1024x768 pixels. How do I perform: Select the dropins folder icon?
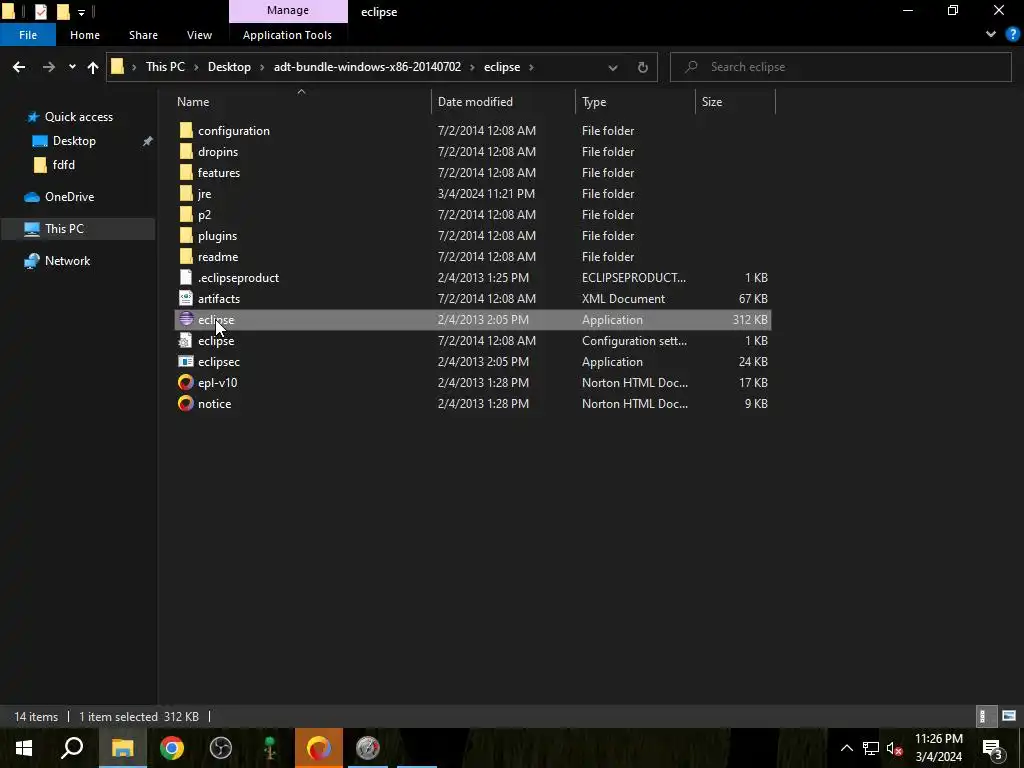click(x=186, y=152)
